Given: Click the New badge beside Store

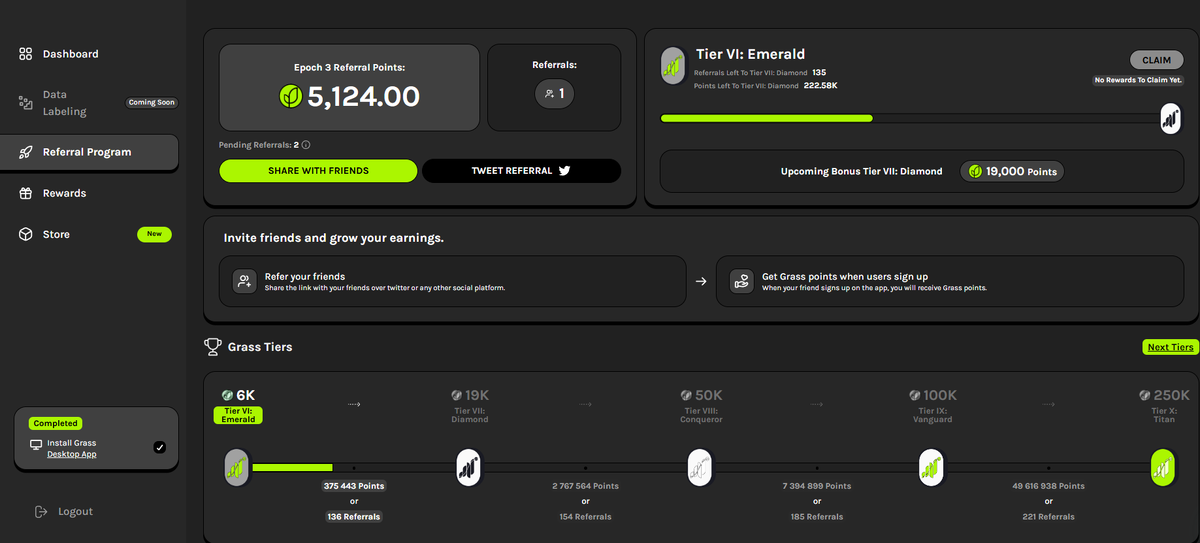Looking at the screenshot, I should 154,234.
